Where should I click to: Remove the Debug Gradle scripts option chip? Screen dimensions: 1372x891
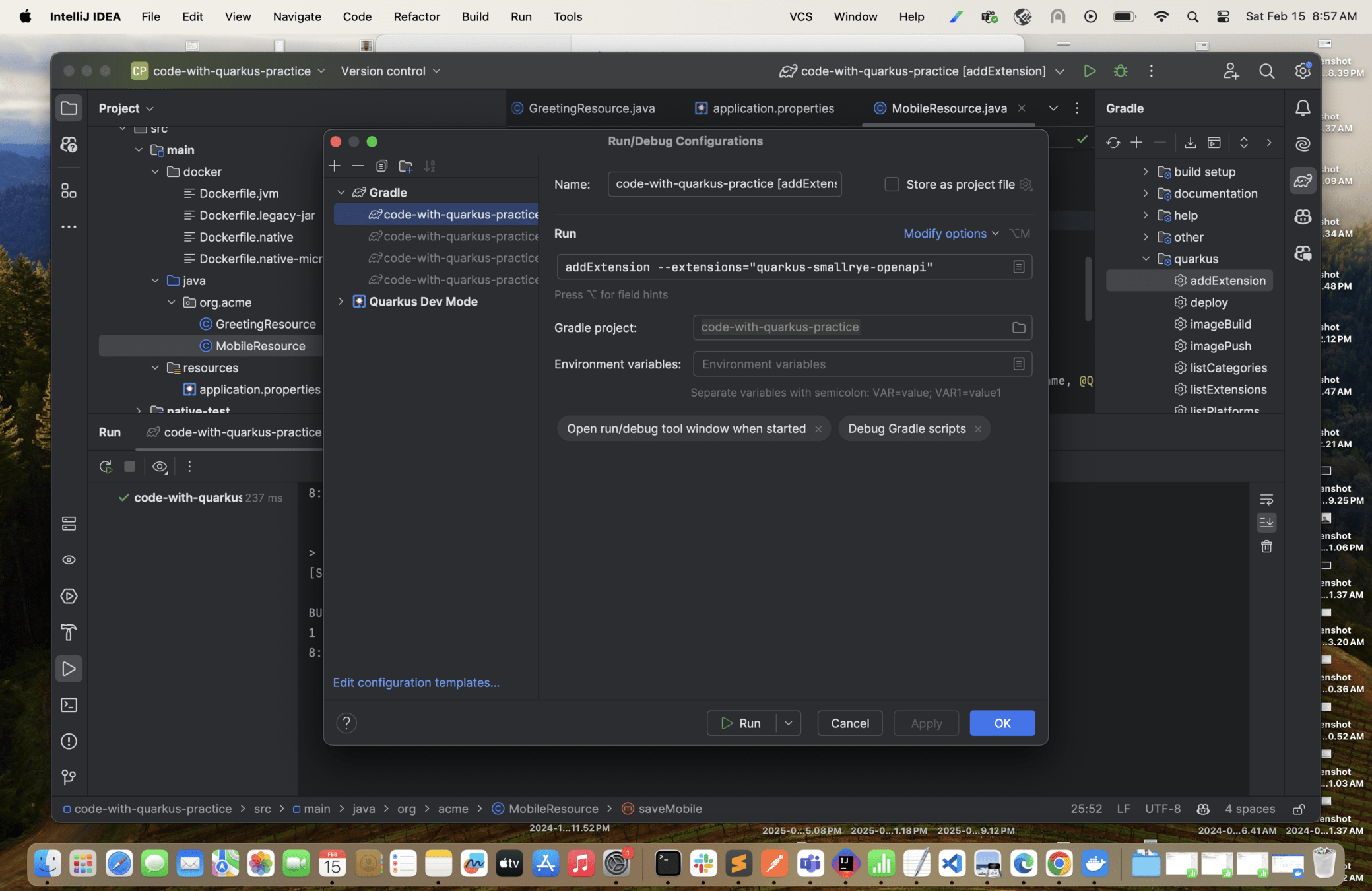(x=978, y=430)
